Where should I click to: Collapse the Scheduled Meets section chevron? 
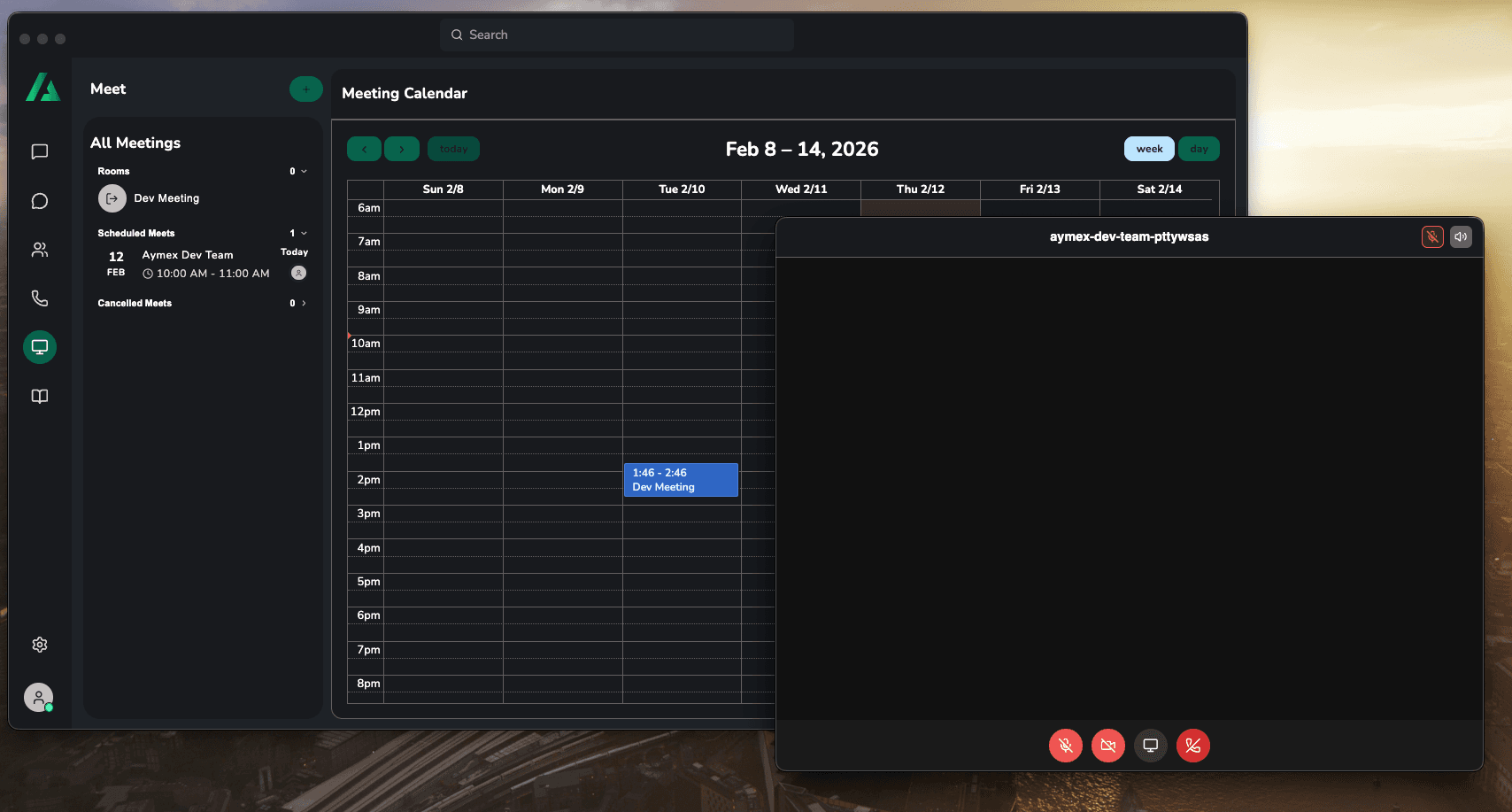coord(304,233)
